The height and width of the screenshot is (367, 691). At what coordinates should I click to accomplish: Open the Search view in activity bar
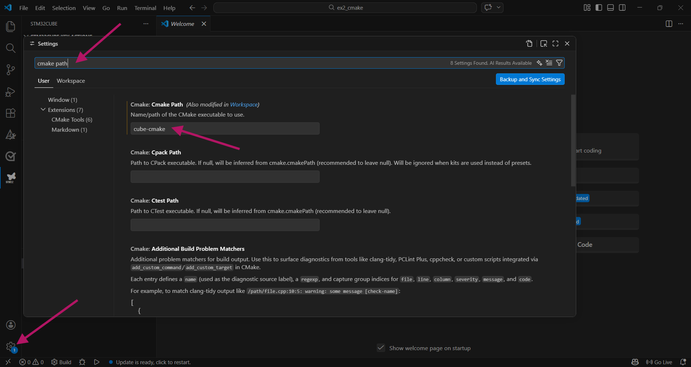point(11,48)
